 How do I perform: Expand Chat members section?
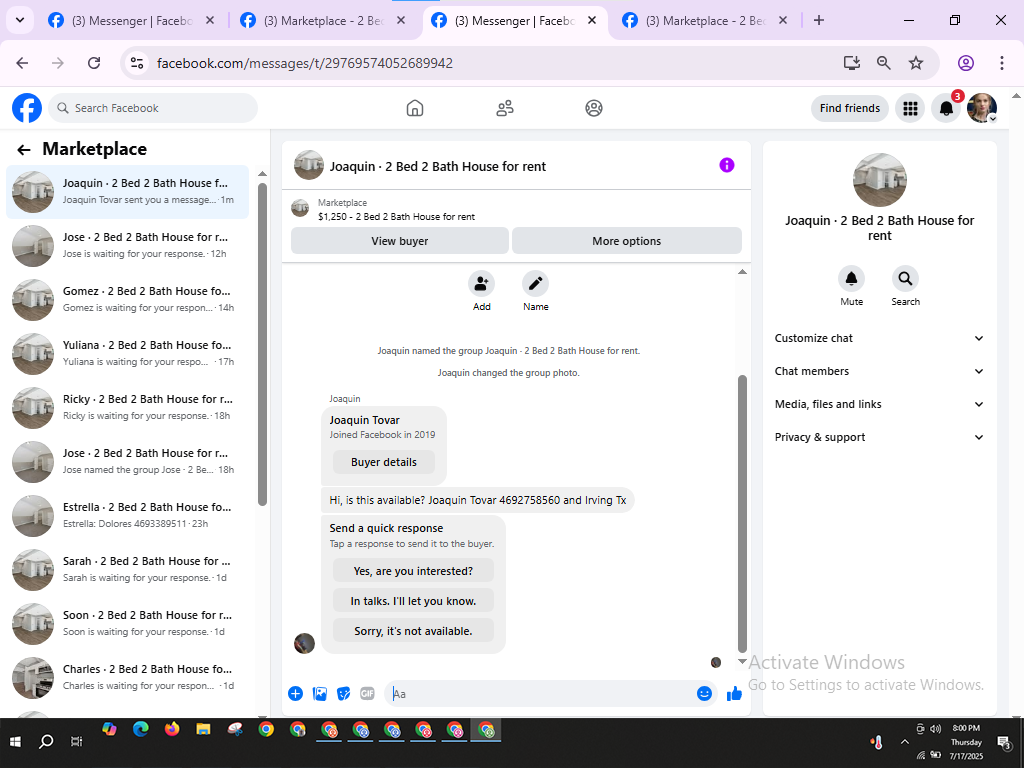879,371
